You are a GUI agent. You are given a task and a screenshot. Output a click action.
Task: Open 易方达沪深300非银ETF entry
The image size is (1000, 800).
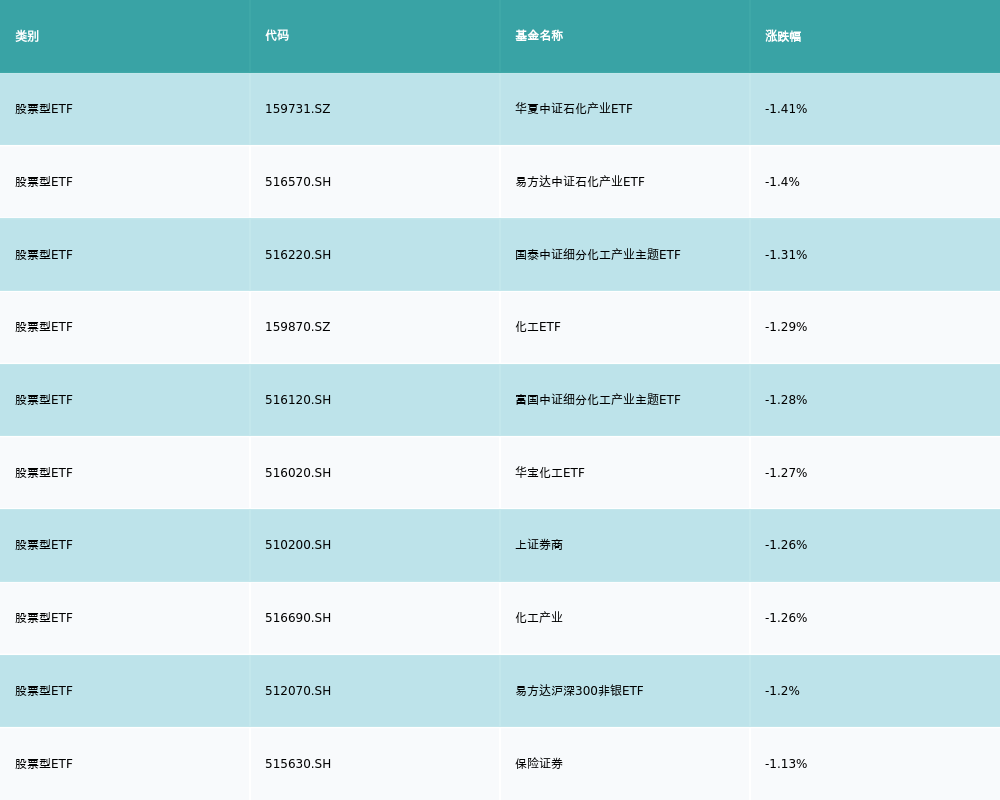(x=579, y=691)
